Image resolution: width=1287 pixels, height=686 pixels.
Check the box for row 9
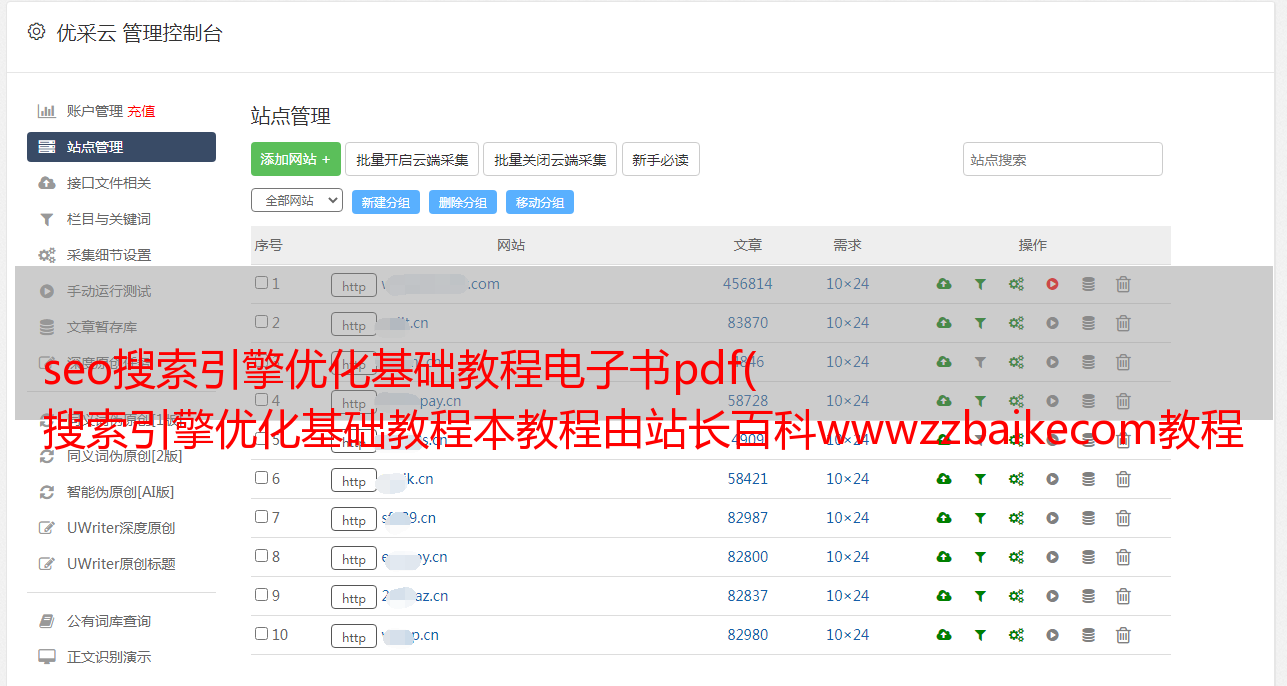pyautogui.click(x=261, y=595)
